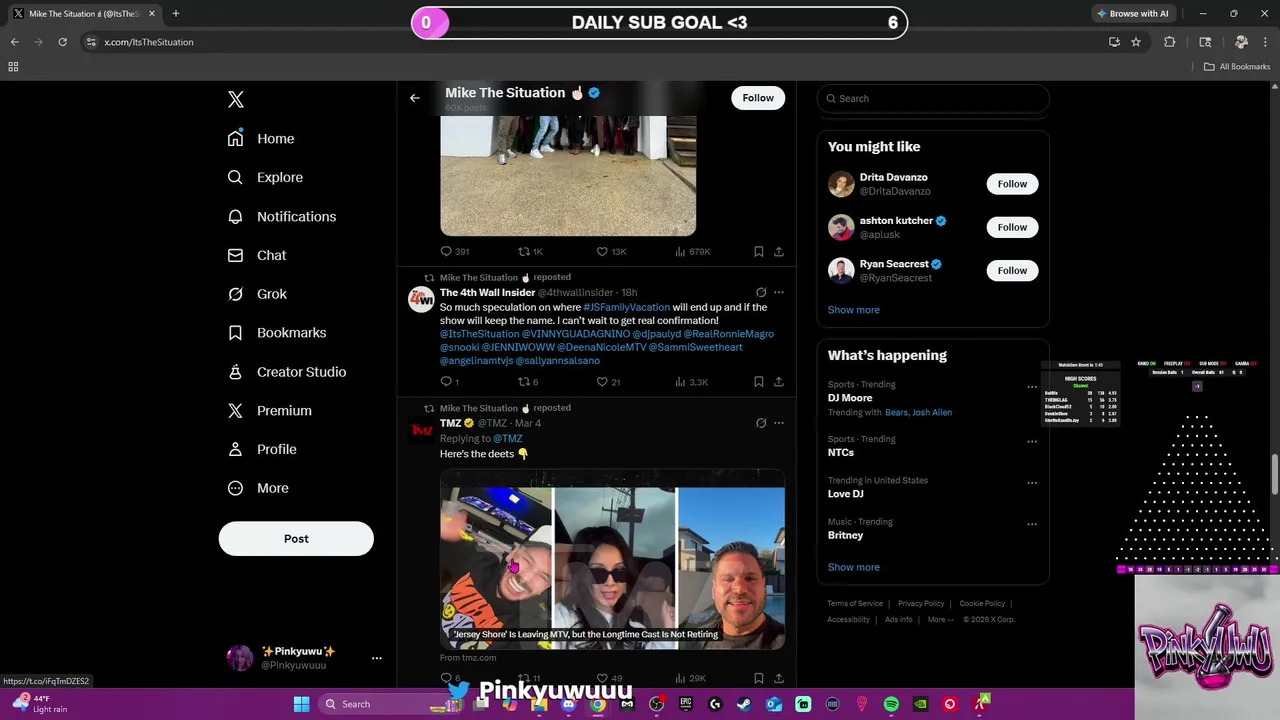The width and height of the screenshot is (1280, 720).
Task: Open Grok in the sidebar
Action: 257,294
